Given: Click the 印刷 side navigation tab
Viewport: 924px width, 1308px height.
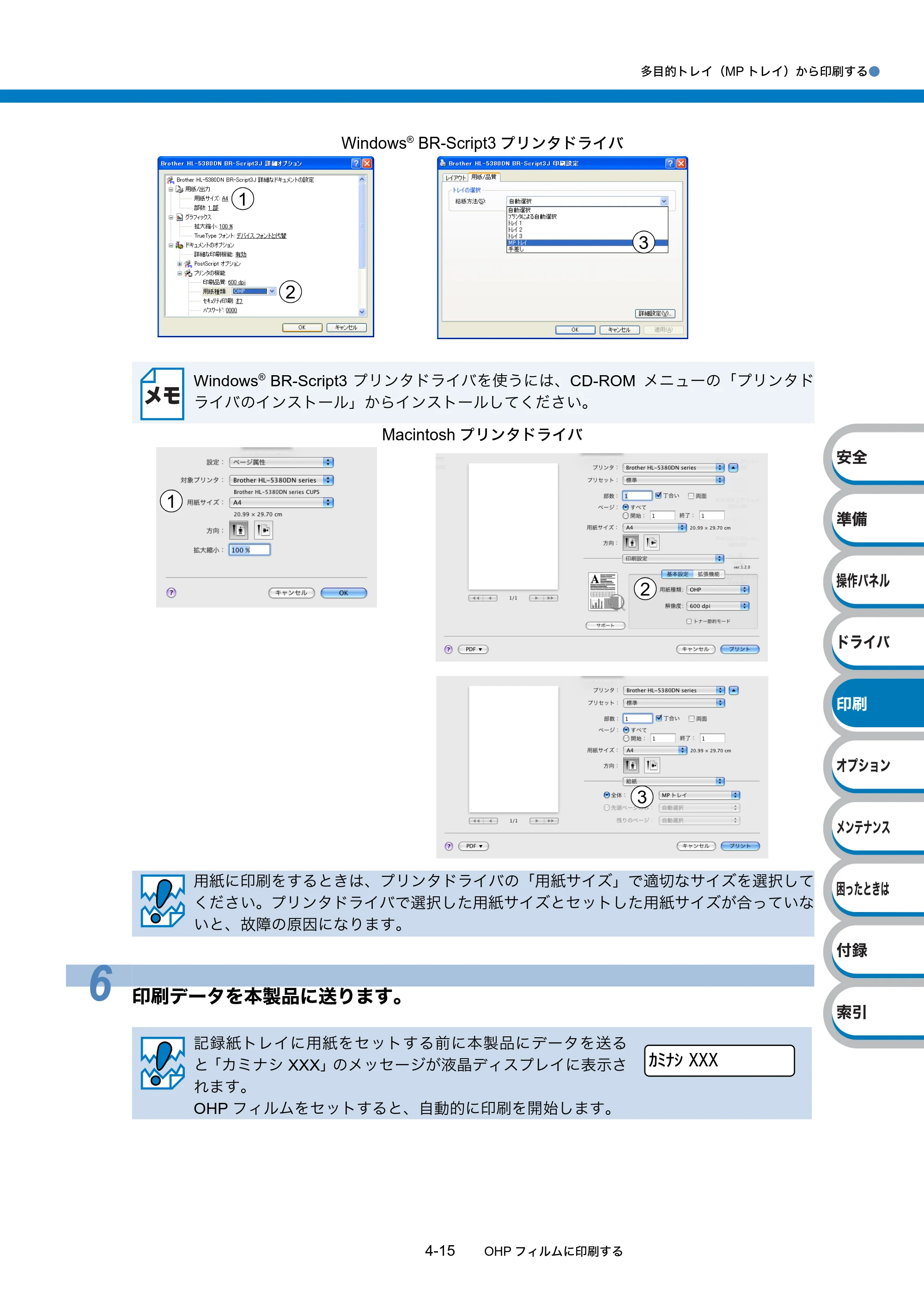Looking at the screenshot, I should pyautogui.click(x=875, y=704).
